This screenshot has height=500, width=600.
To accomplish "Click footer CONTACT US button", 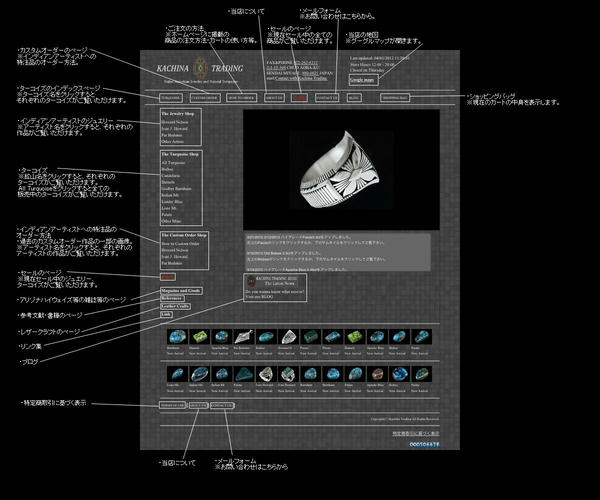I will 222,405.
